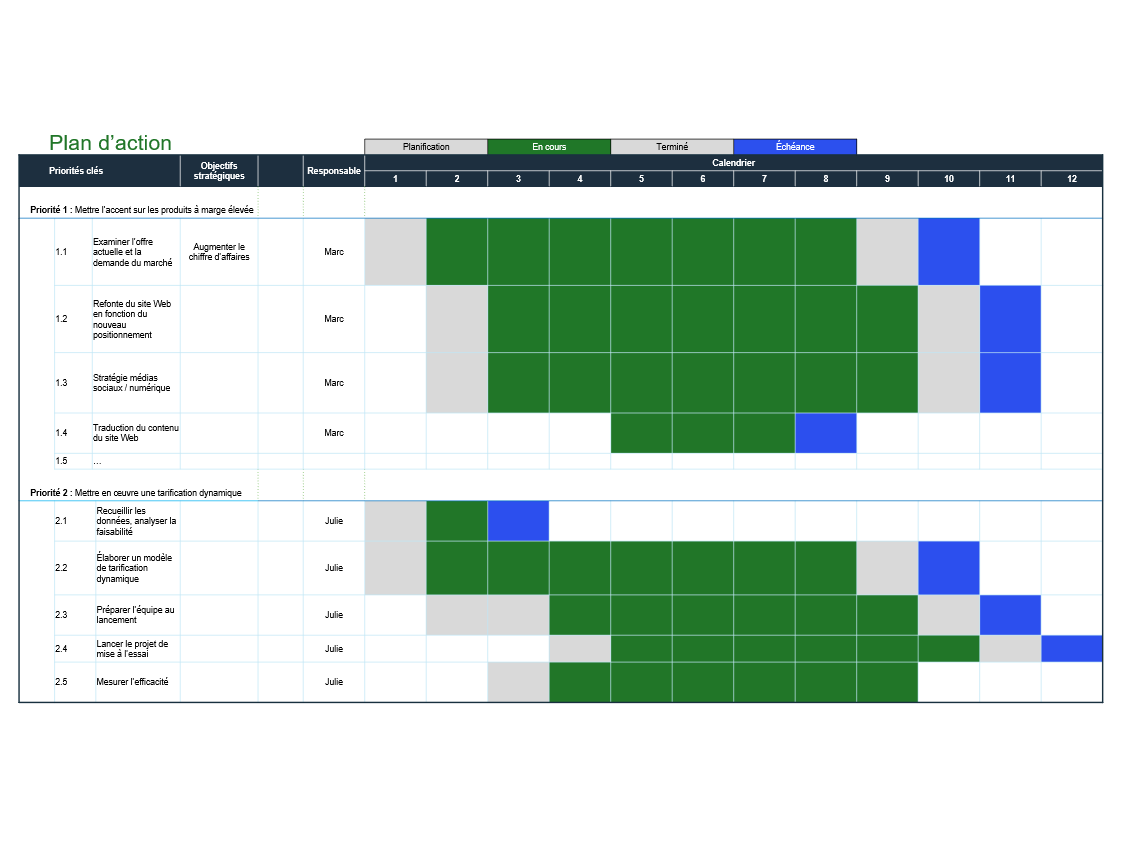Select the blue Échéance legend cell
This screenshot has height=853, width=1137.
point(795,147)
